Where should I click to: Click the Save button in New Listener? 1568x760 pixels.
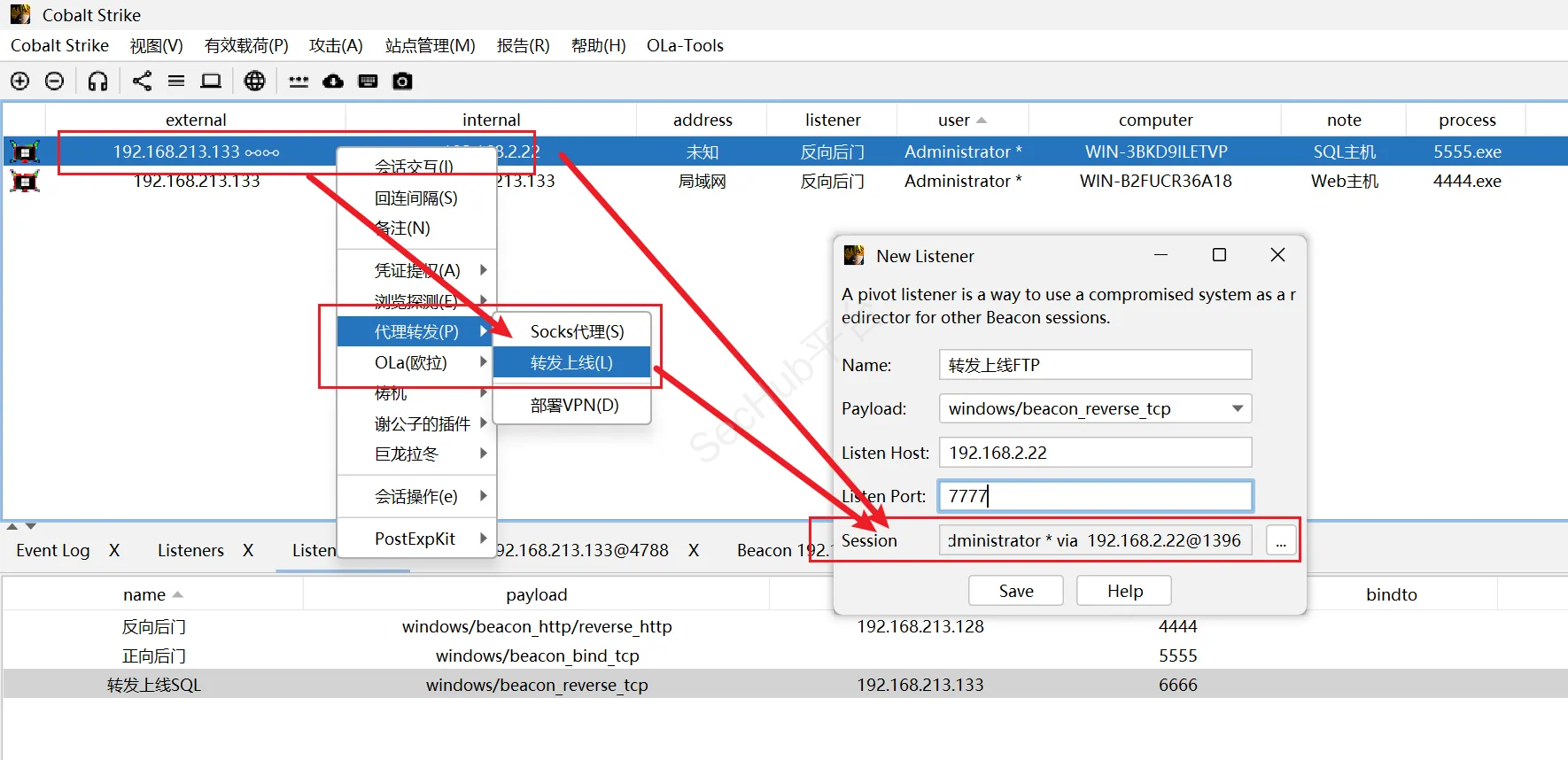click(x=1016, y=591)
